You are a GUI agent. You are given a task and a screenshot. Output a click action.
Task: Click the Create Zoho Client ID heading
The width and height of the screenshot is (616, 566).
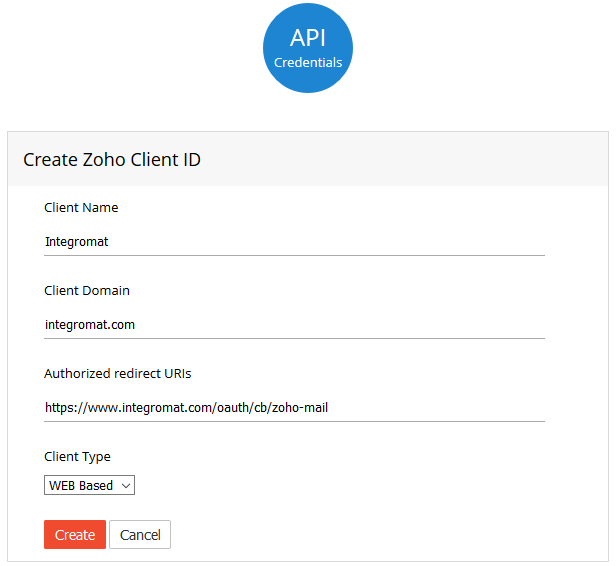[x=112, y=160]
